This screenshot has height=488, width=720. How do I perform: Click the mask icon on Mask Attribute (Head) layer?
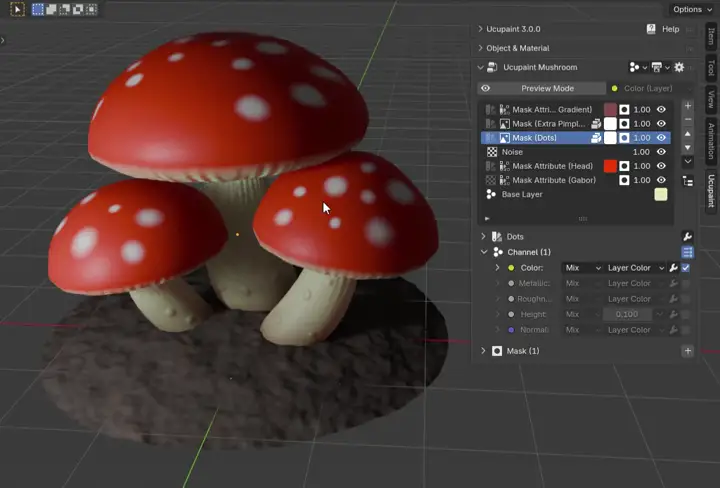point(624,166)
